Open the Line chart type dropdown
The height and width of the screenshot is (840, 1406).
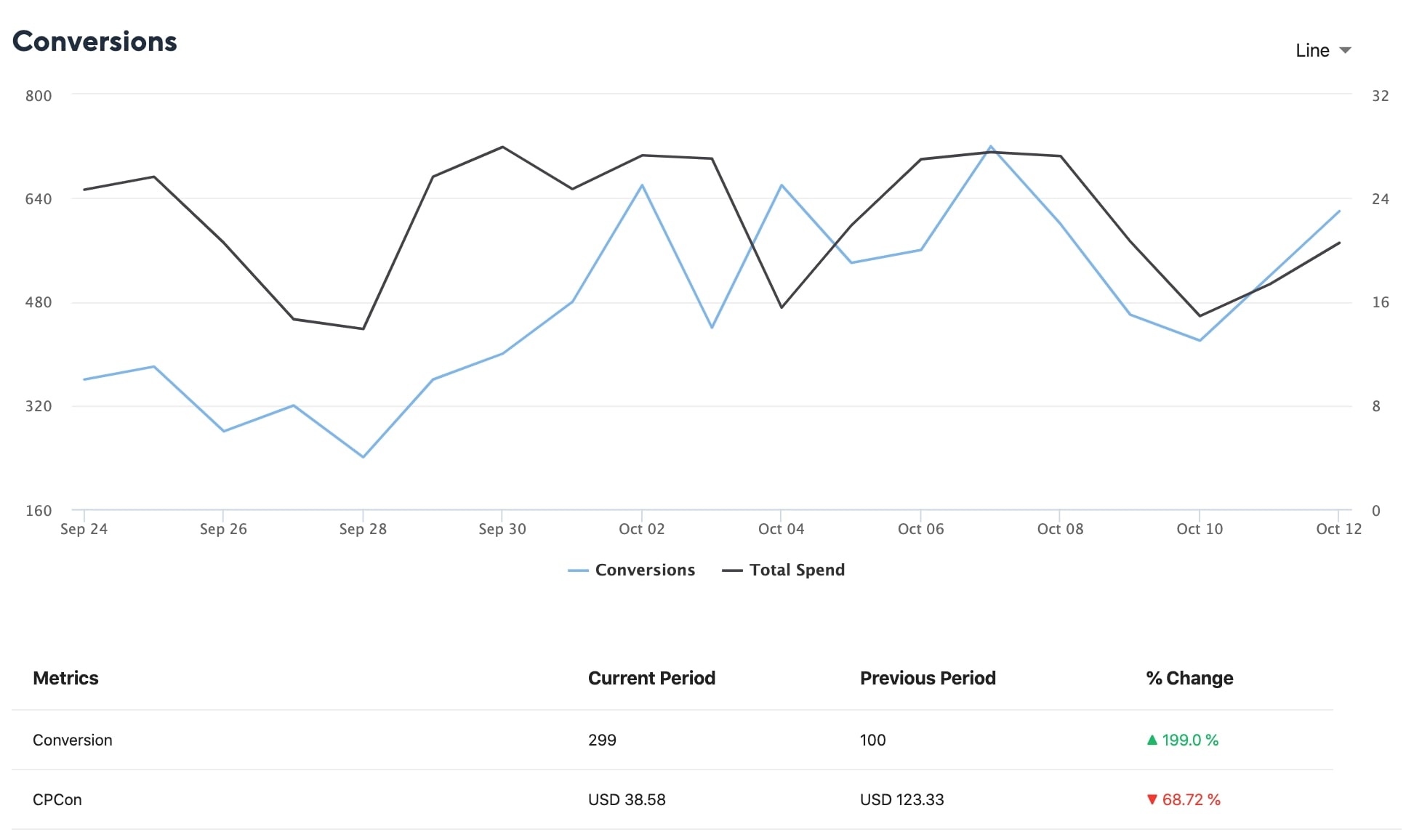(1313, 50)
